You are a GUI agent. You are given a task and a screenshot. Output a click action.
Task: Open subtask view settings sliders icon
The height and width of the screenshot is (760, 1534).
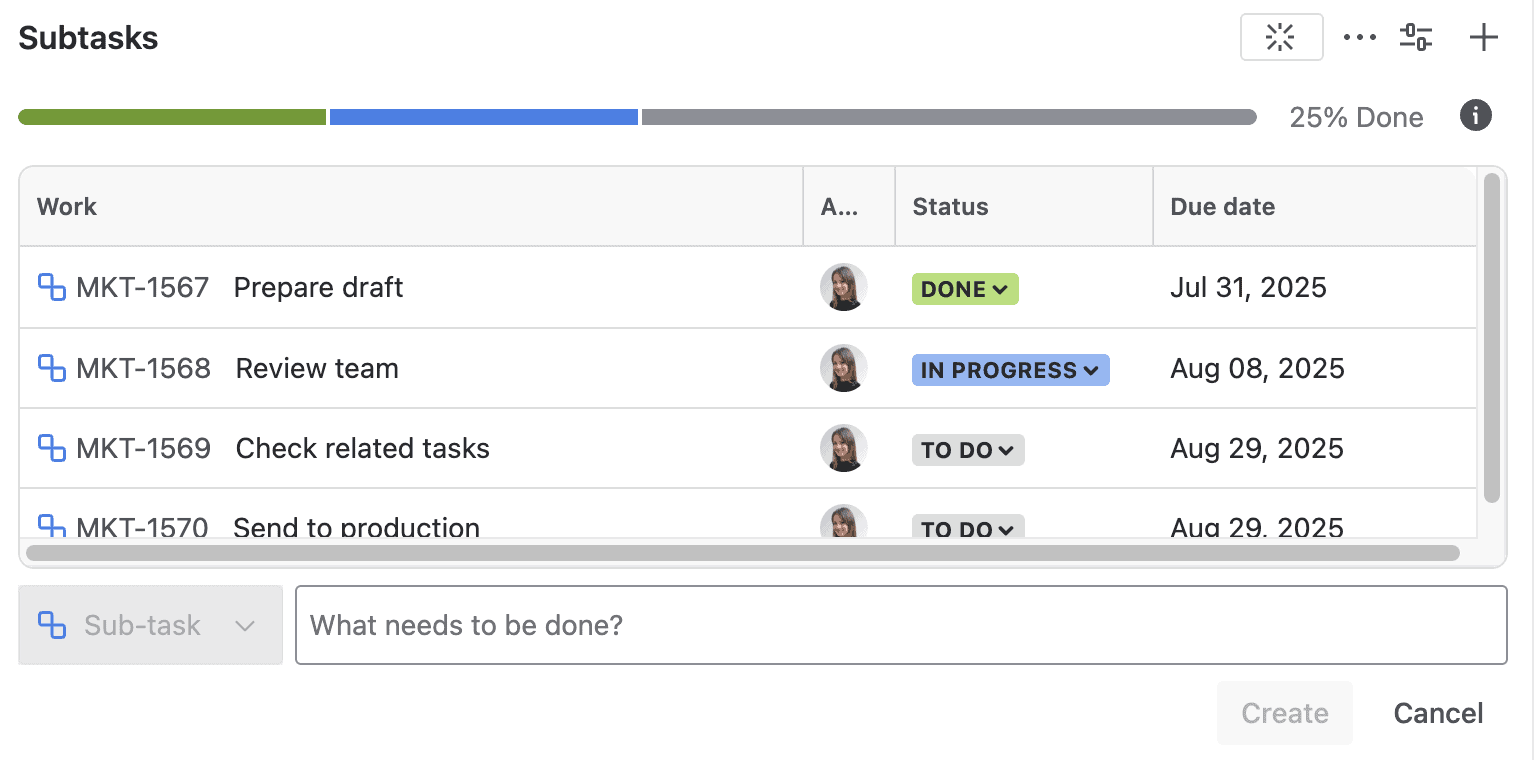coord(1415,36)
